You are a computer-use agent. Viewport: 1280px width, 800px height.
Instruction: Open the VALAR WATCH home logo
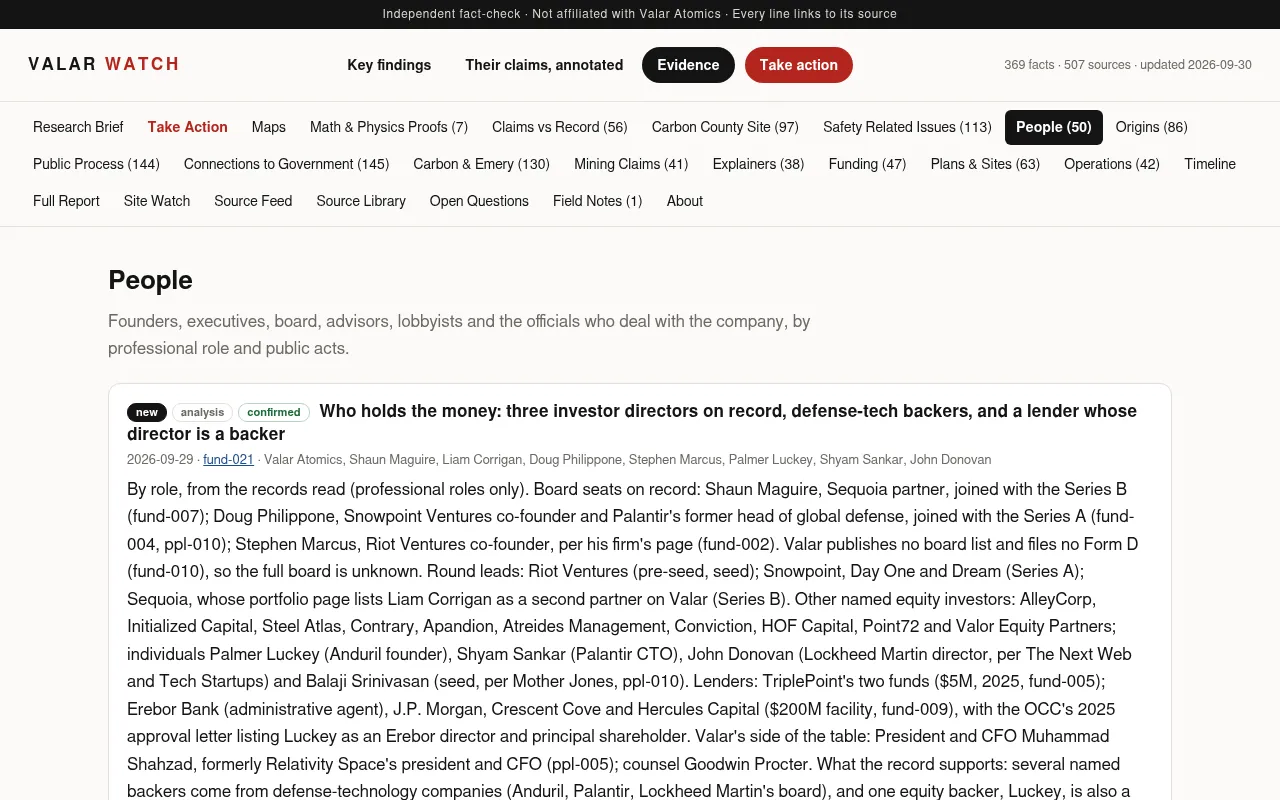[x=104, y=64]
